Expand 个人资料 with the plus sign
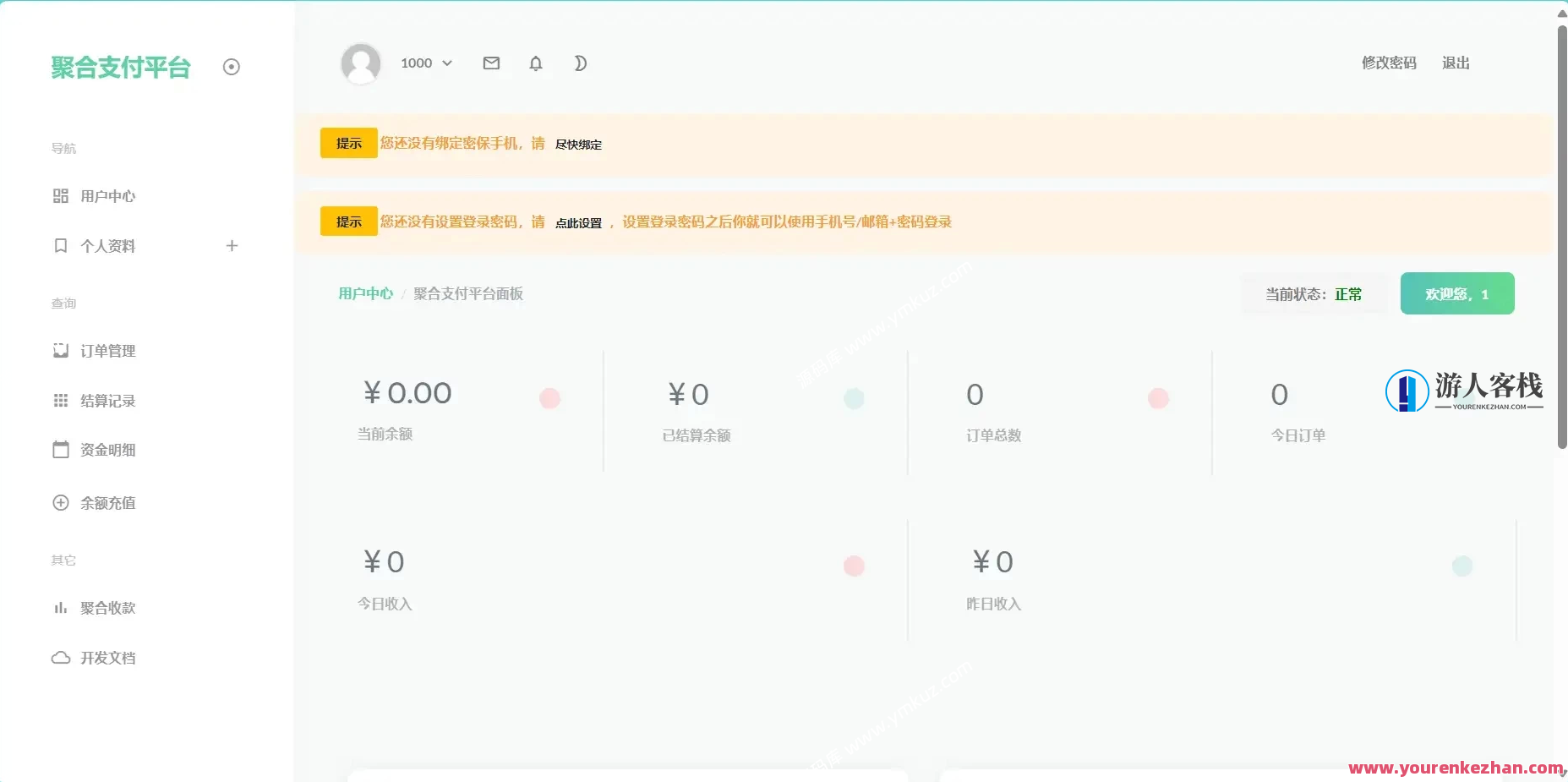Screen dimensions: 1568x782 (x=232, y=245)
